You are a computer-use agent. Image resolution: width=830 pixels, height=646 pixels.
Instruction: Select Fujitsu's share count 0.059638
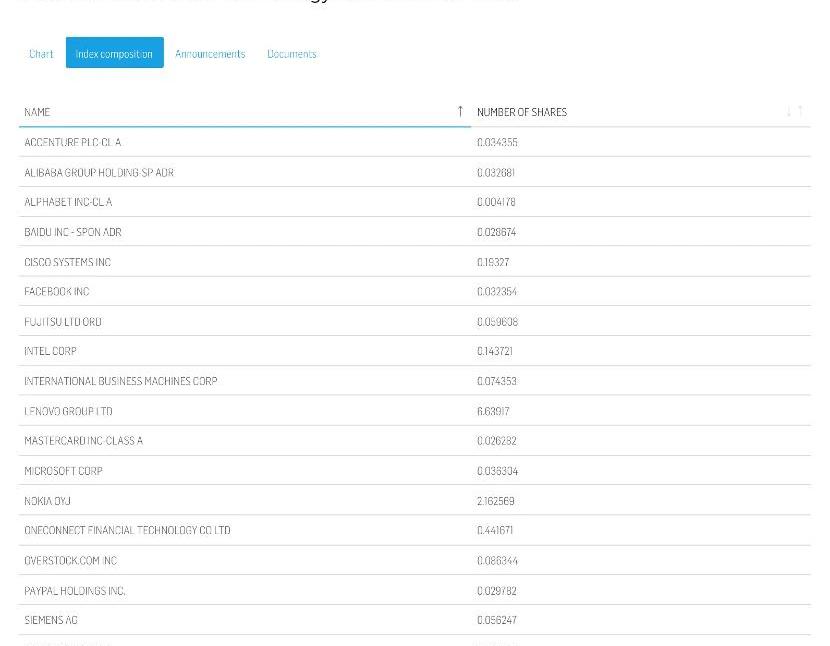498,321
